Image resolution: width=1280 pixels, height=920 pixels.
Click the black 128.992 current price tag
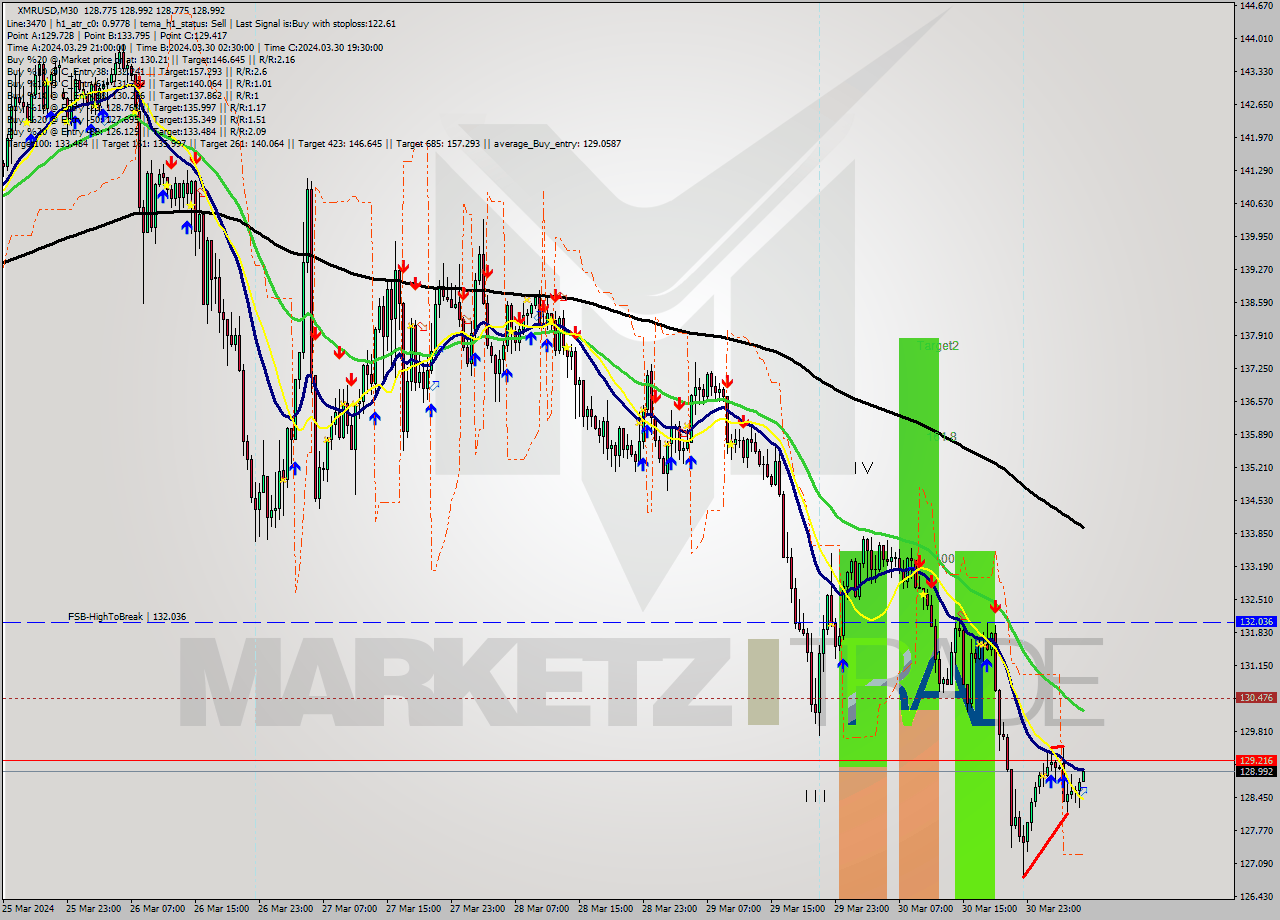(x=1256, y=771)
